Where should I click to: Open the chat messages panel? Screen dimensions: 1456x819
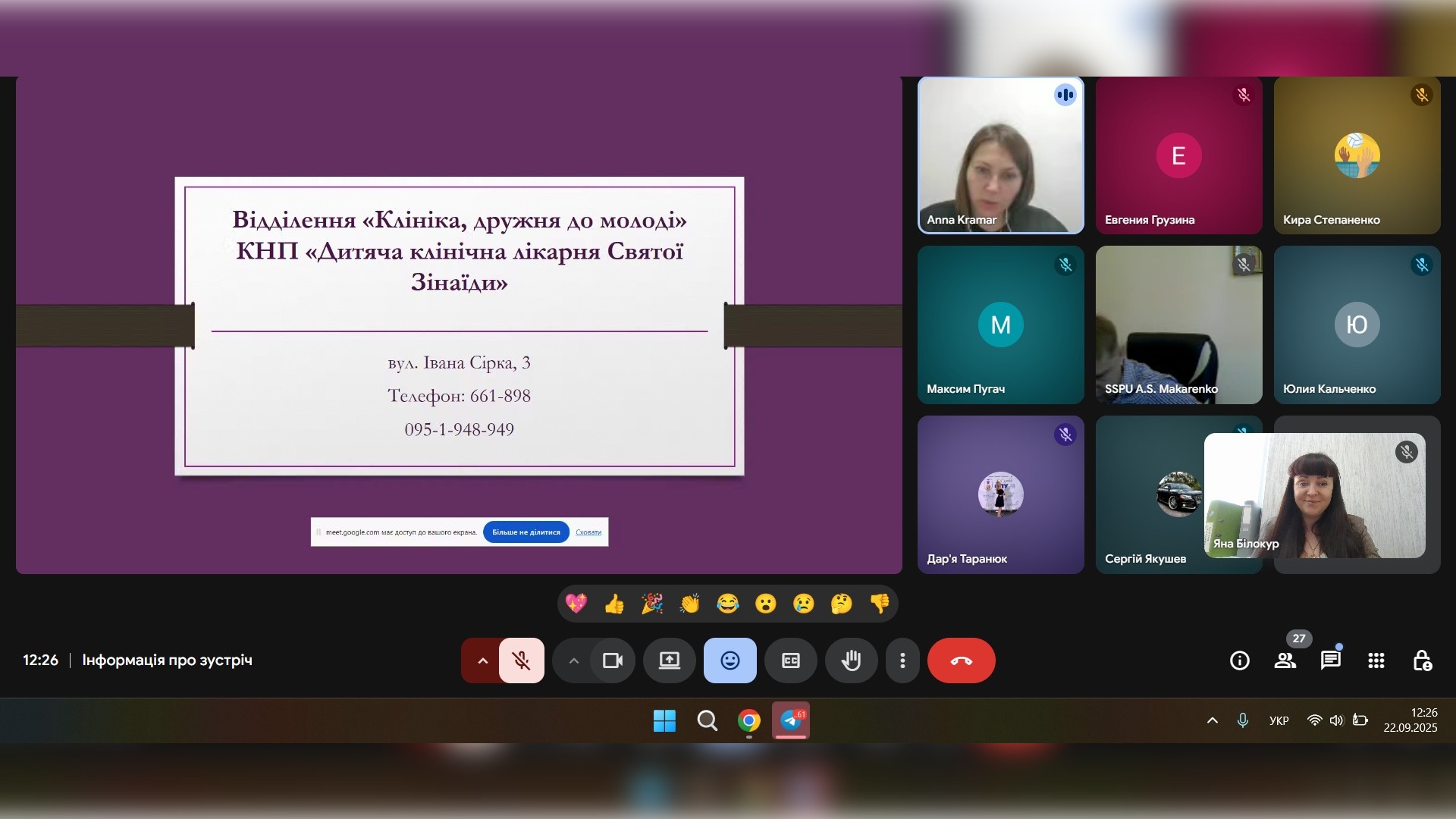(1330, 661)
